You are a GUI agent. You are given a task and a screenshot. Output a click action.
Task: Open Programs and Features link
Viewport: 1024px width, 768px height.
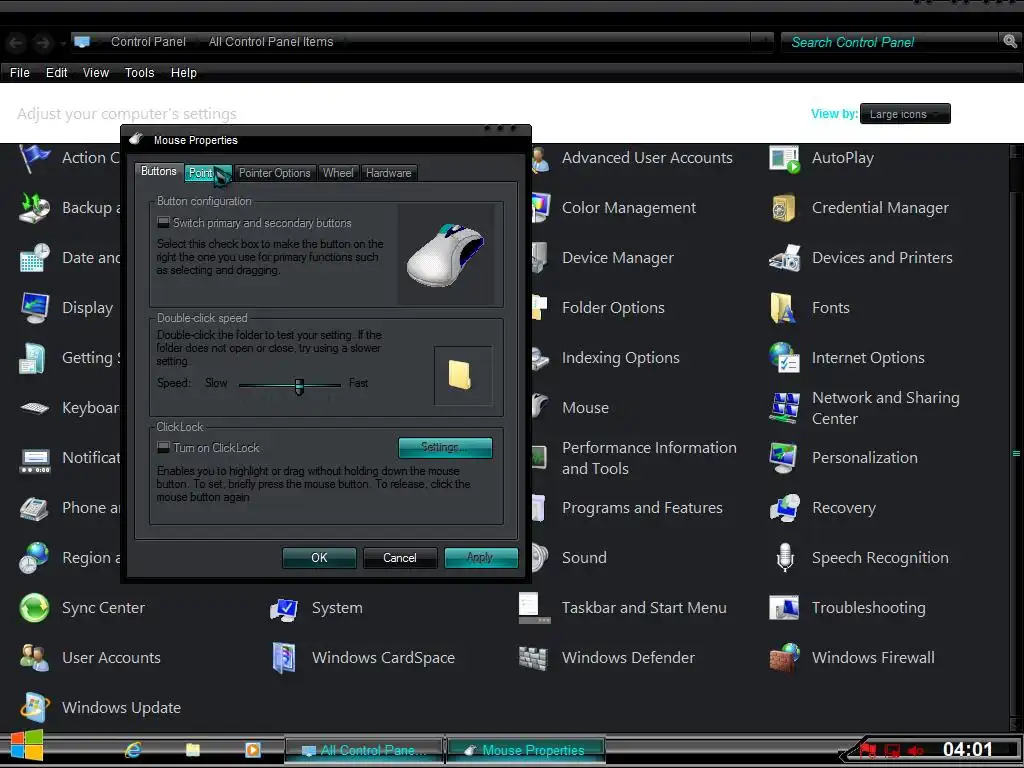[642, 508]
